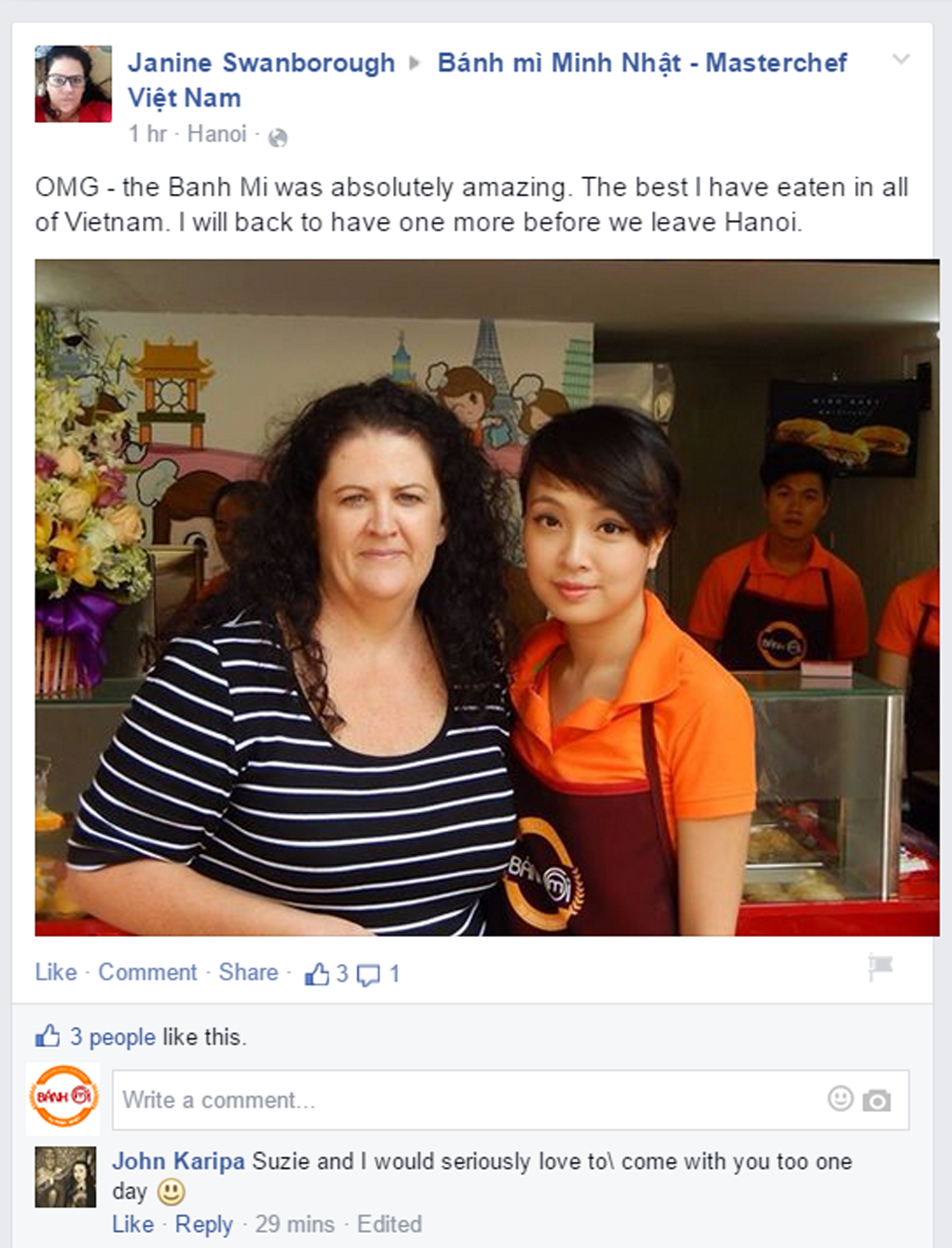The width and height of the screenshot is (952, 1248).
Task: Open the posted photo of two women
Action: 486,598
